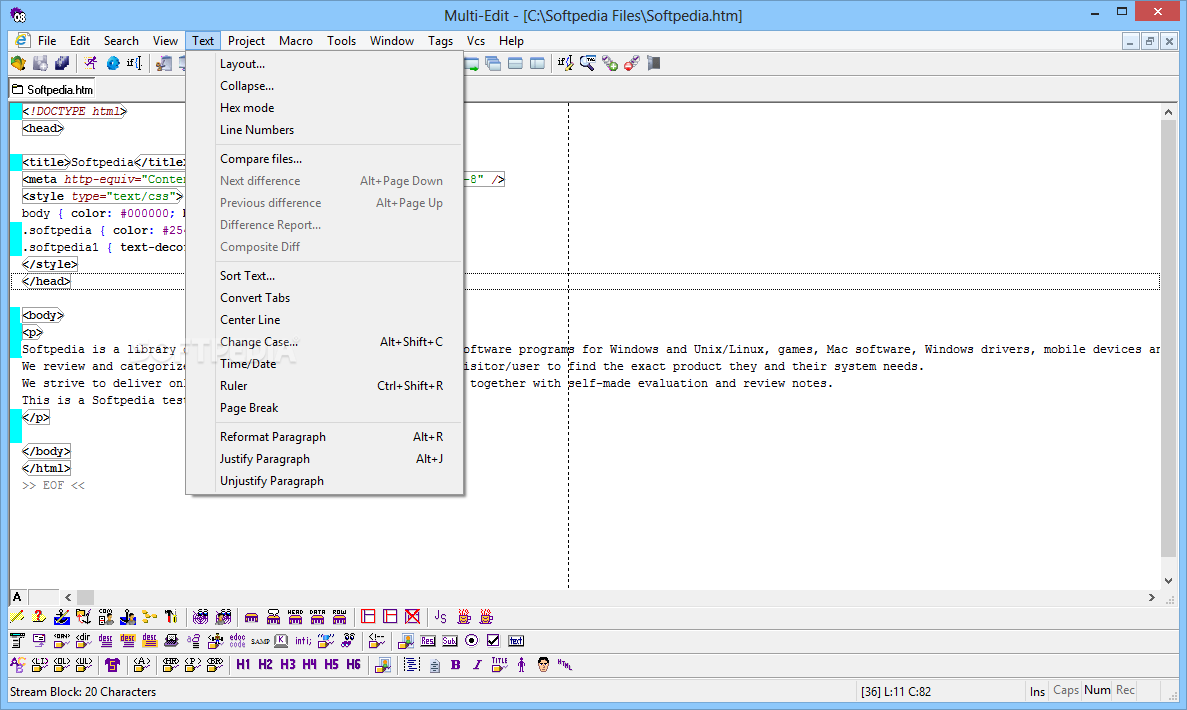Click the tile windows horizontally icon
1187x710 pixels.
coord(516,64)
